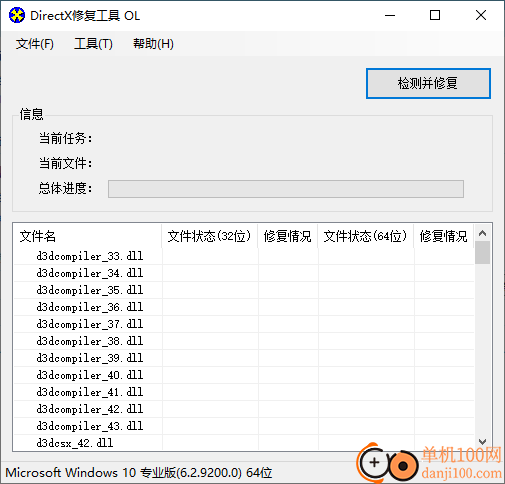Screen dimensions: 505x484
Task: Select row d3dcompiler_43.dll
Action: pyautogui.click(x=244, y=426)
